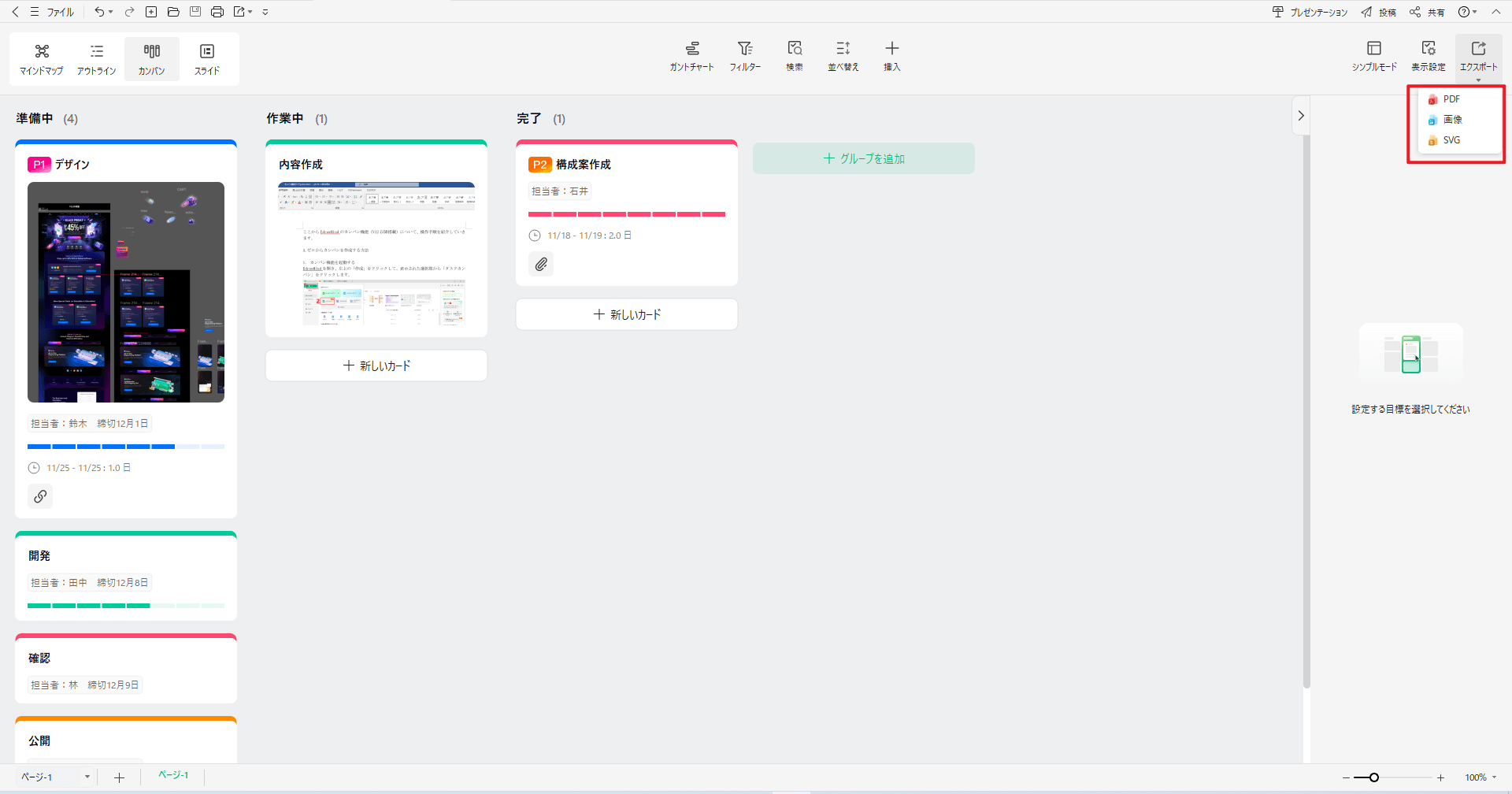The image size is (1512, 794).
Task: Save the document with the floppy disk icon
Action: 195,12
